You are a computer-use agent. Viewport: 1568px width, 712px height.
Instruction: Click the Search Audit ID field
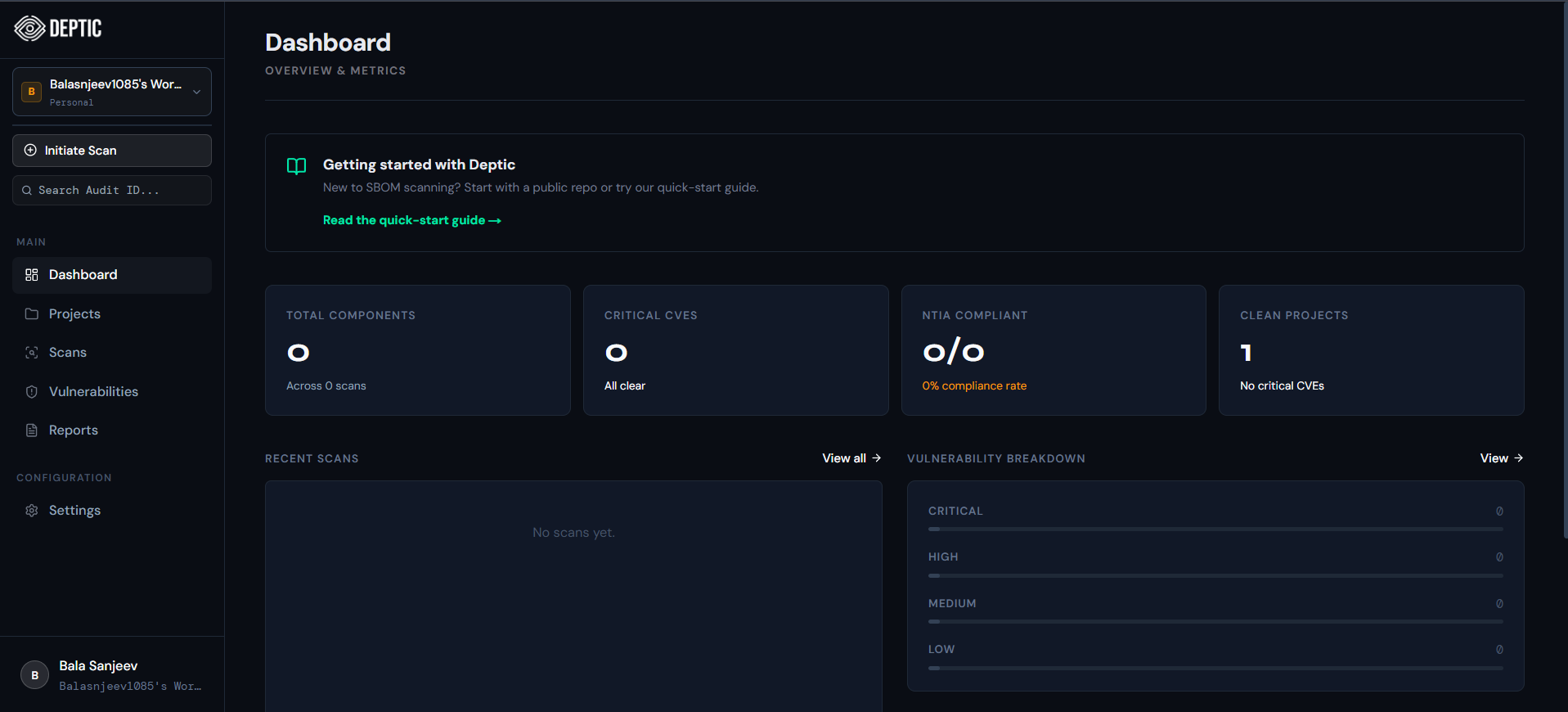click(112, 190)
